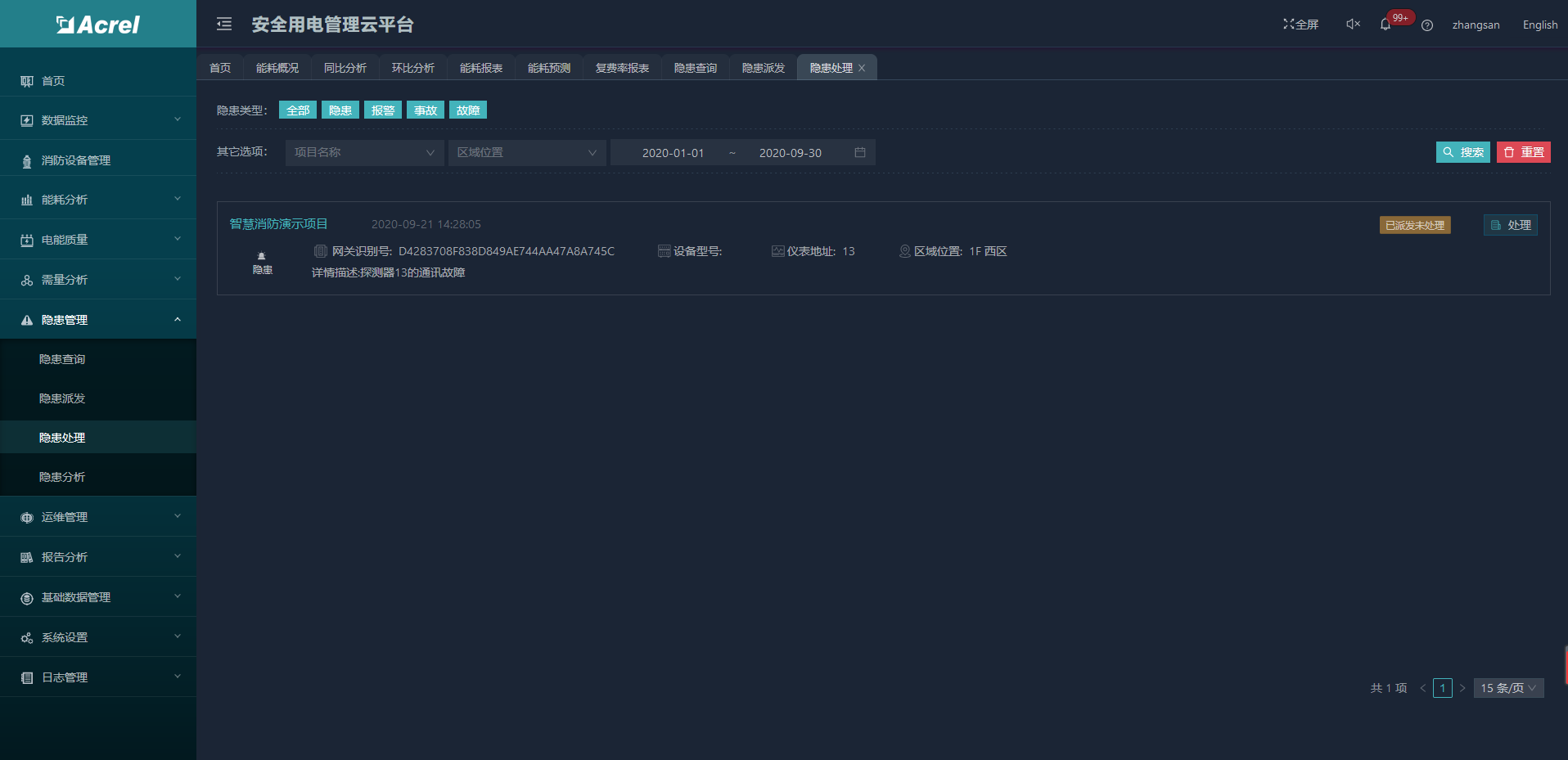Viewport: 1568px width, 760px height.
Task: Click the red 重置 reset button
Action: point(1524,152)
